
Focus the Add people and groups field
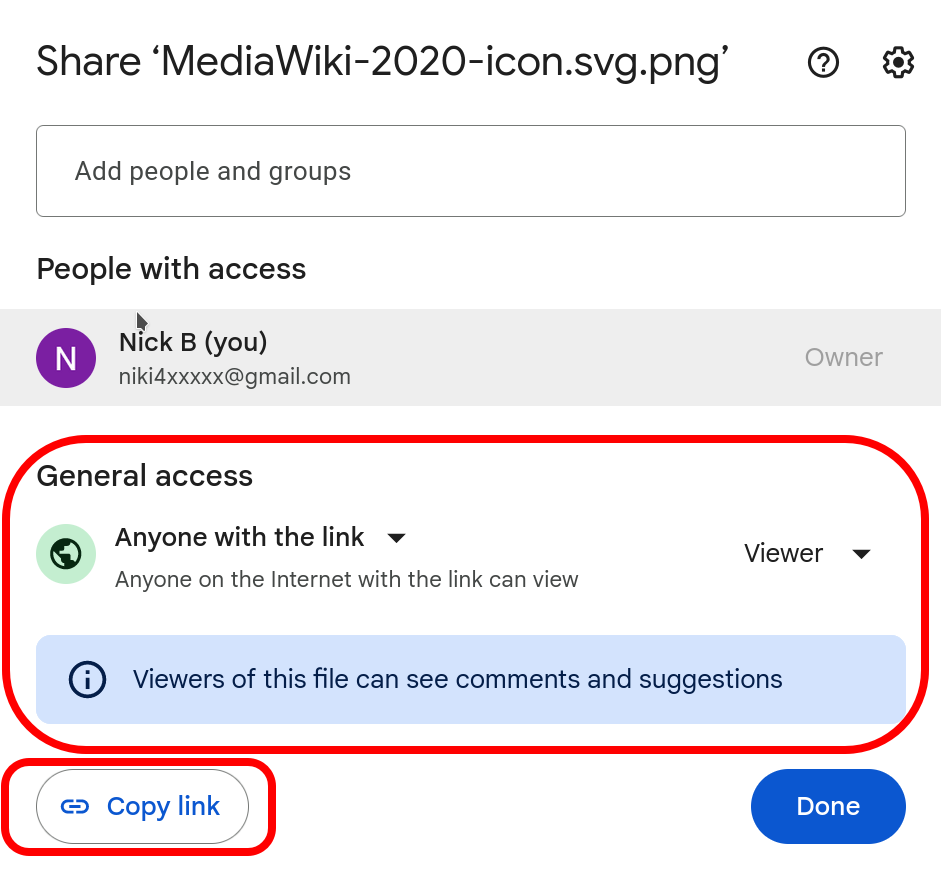[470, 171]
